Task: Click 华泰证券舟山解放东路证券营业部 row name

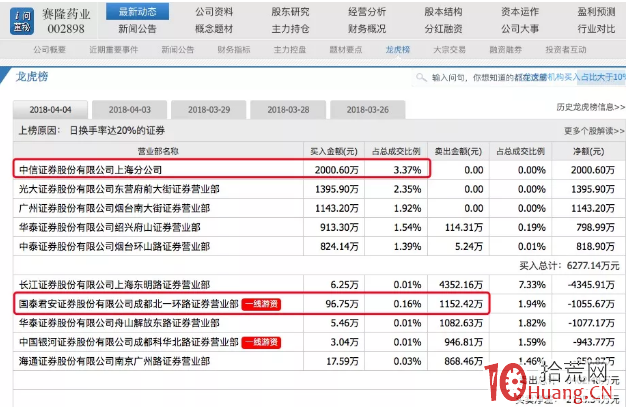Action: click(x=119, y=323)
